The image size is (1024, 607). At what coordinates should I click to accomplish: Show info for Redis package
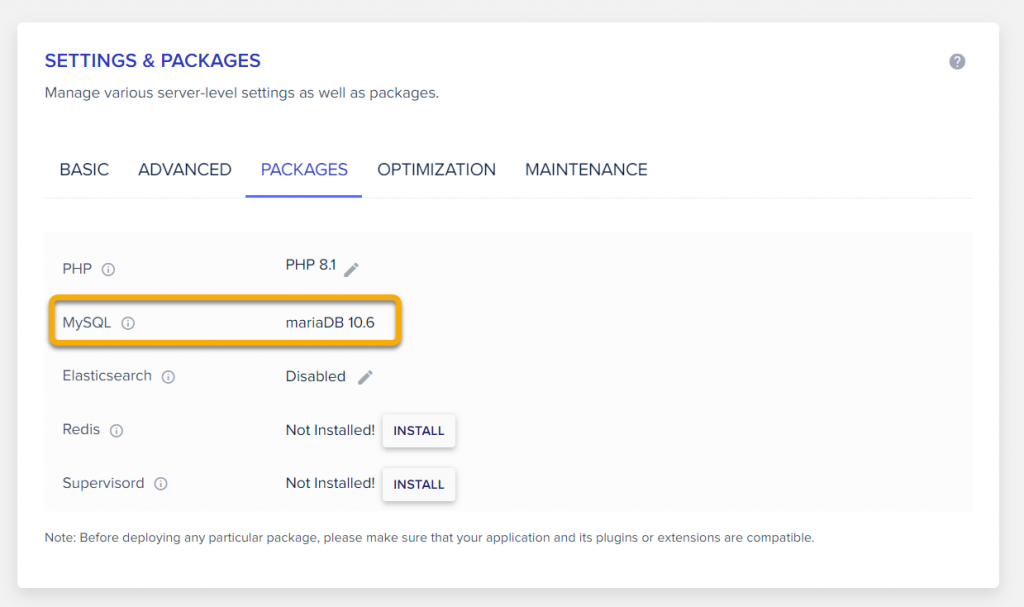pos(116,431)
